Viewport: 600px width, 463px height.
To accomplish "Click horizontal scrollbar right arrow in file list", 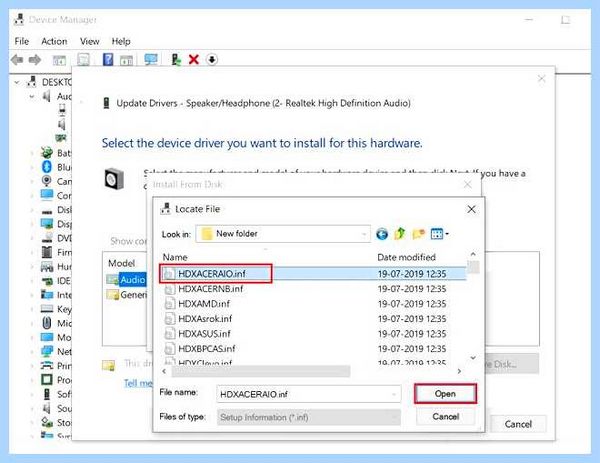I will (459, 371).
